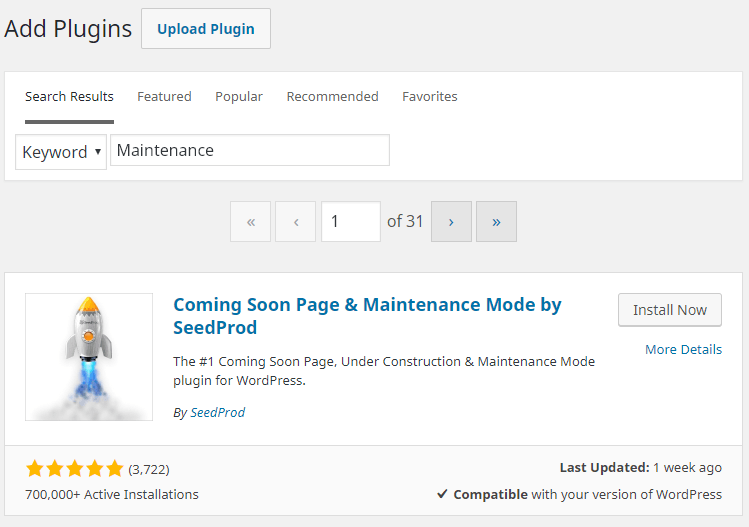Switch to the Search Results tab
Screen dimensions: 749x527
(69, 97)
